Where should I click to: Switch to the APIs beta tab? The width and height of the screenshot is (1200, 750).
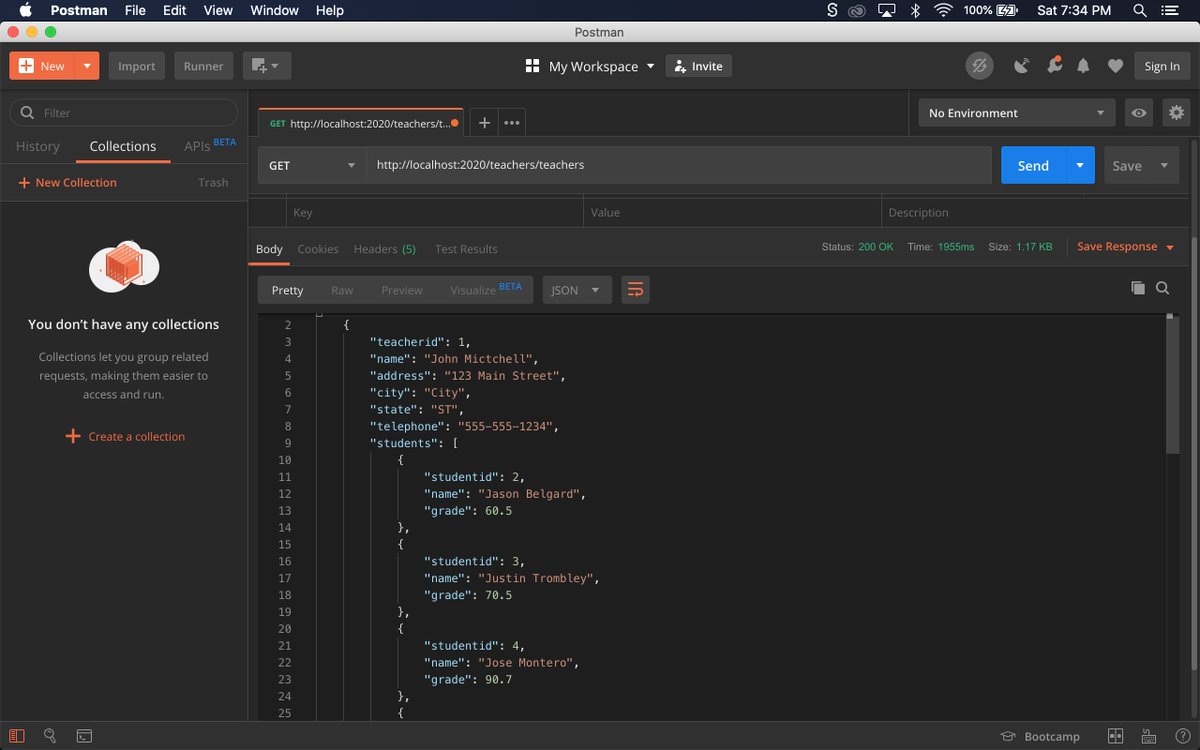click(x=210, y=146)
